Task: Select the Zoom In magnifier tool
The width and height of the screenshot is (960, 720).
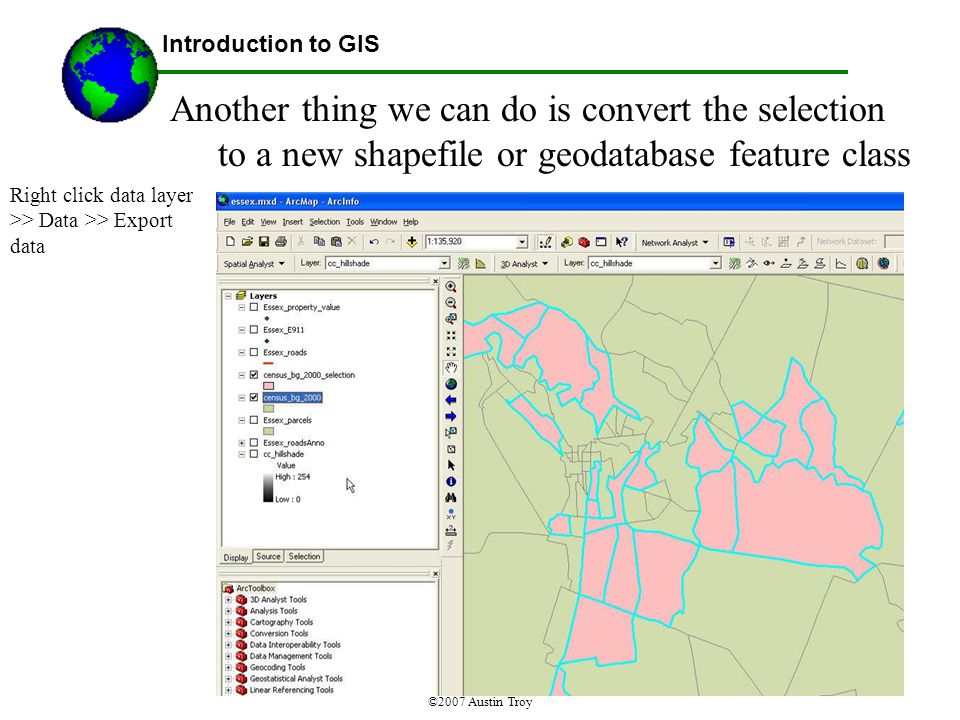Action: 451,287
